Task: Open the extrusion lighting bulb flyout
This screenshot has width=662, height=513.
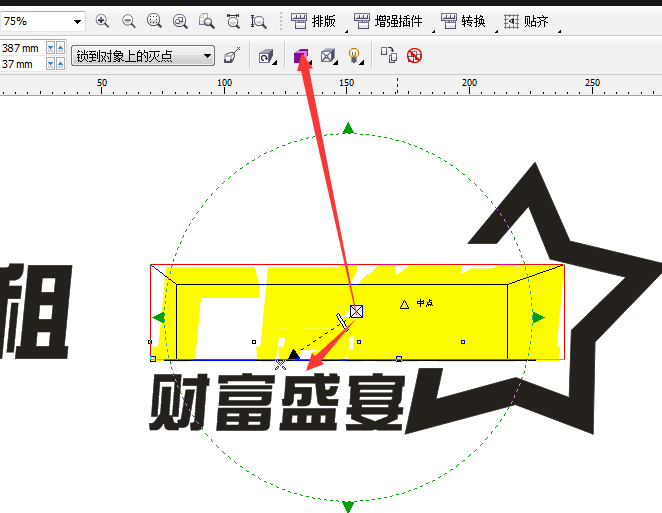Action: pyautogui.click(x=355, y=56)
